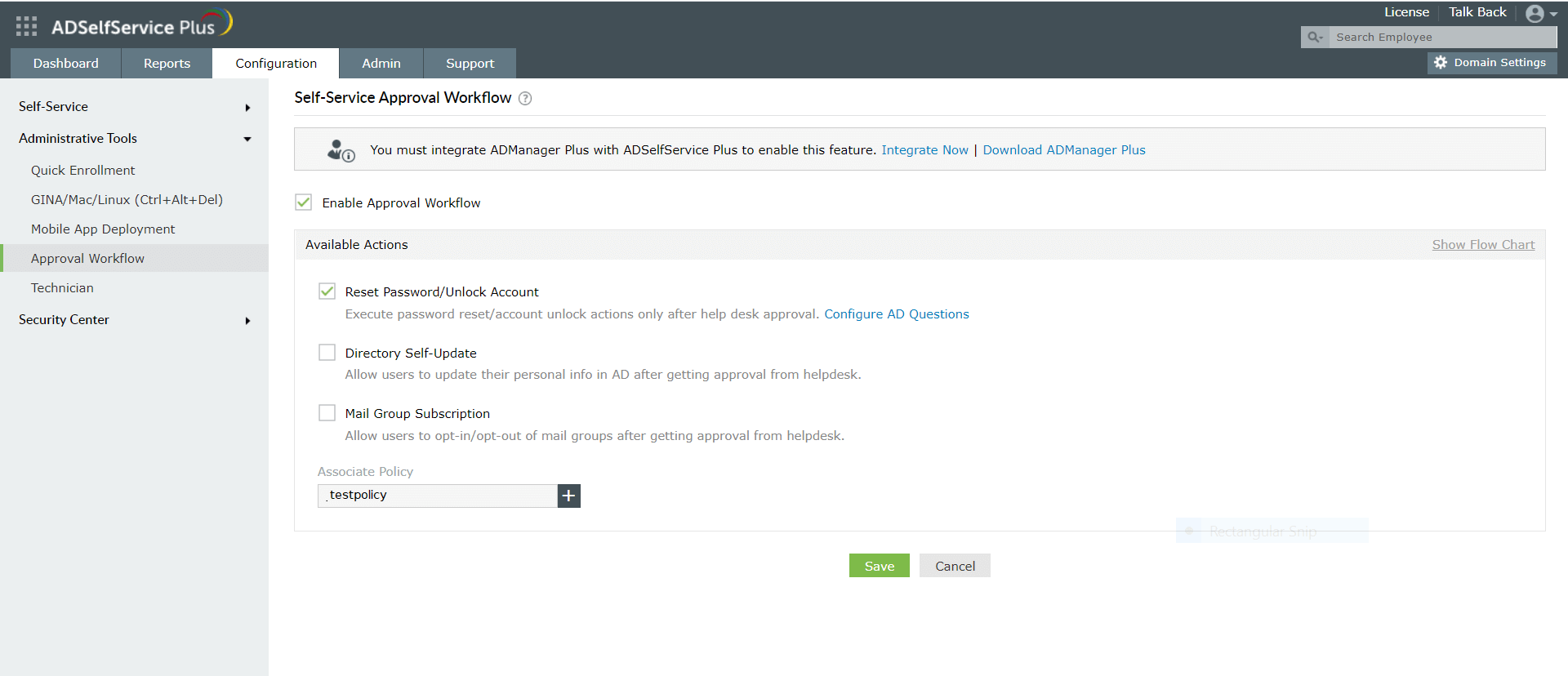1568x676 pixels.
Task: Open the Admin tab
Action: (381, 64)
